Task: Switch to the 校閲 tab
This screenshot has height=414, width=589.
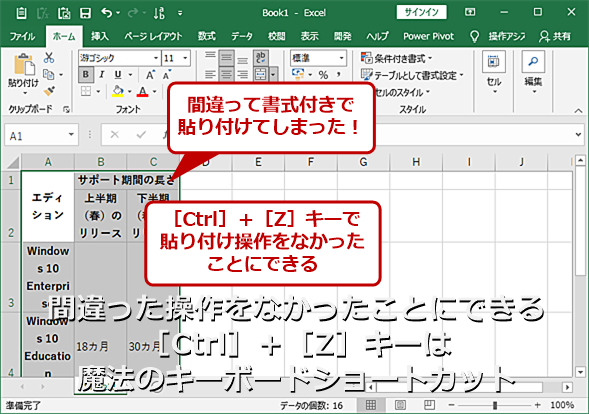Action: (276, 36)
